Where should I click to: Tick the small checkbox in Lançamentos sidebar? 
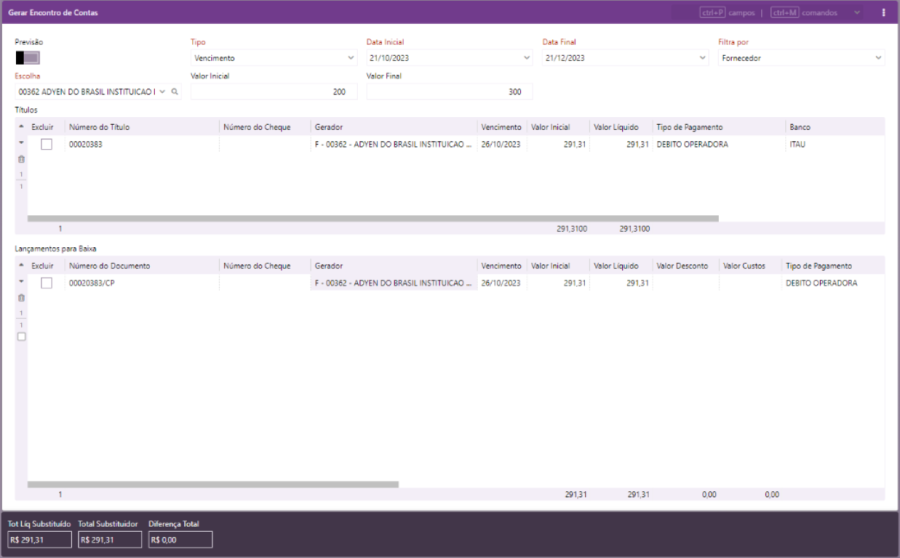point(21,337)
